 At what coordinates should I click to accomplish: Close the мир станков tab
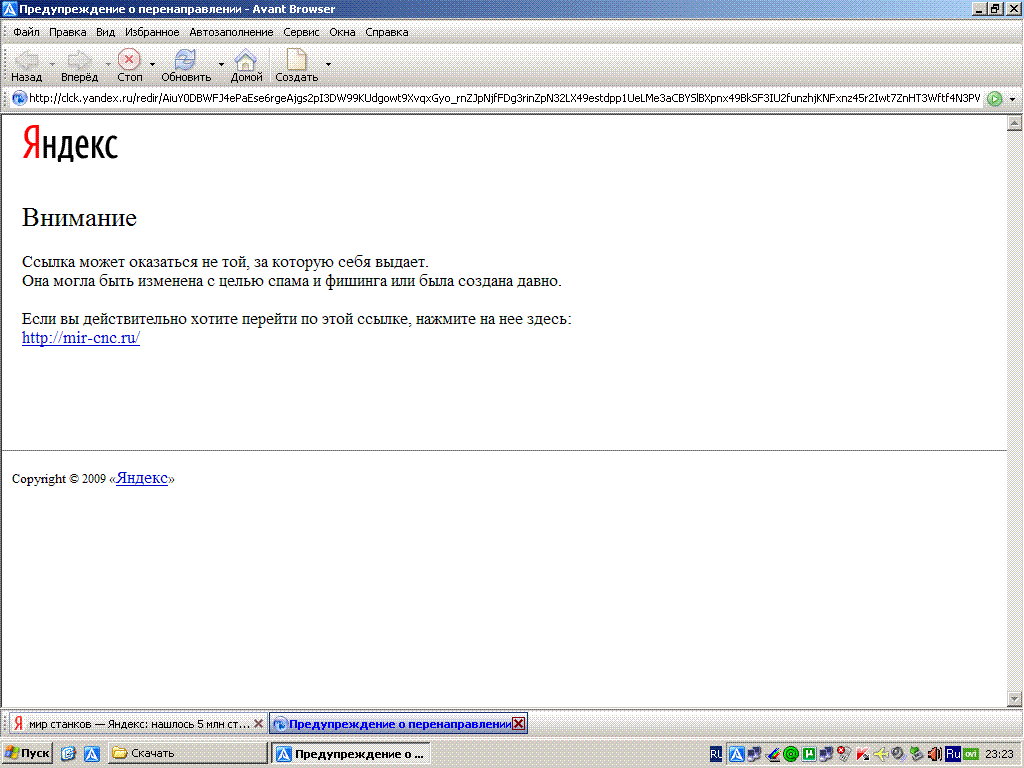[x=259, y=724]
